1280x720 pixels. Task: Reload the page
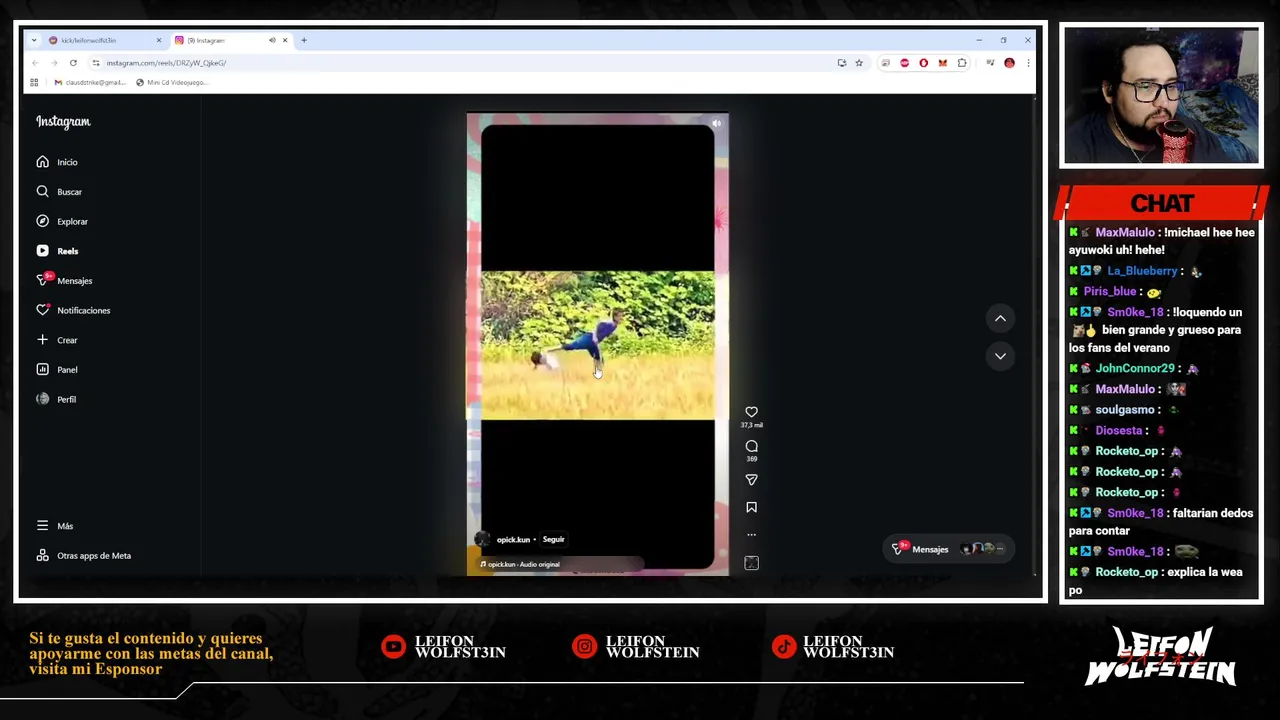[72, 63]
